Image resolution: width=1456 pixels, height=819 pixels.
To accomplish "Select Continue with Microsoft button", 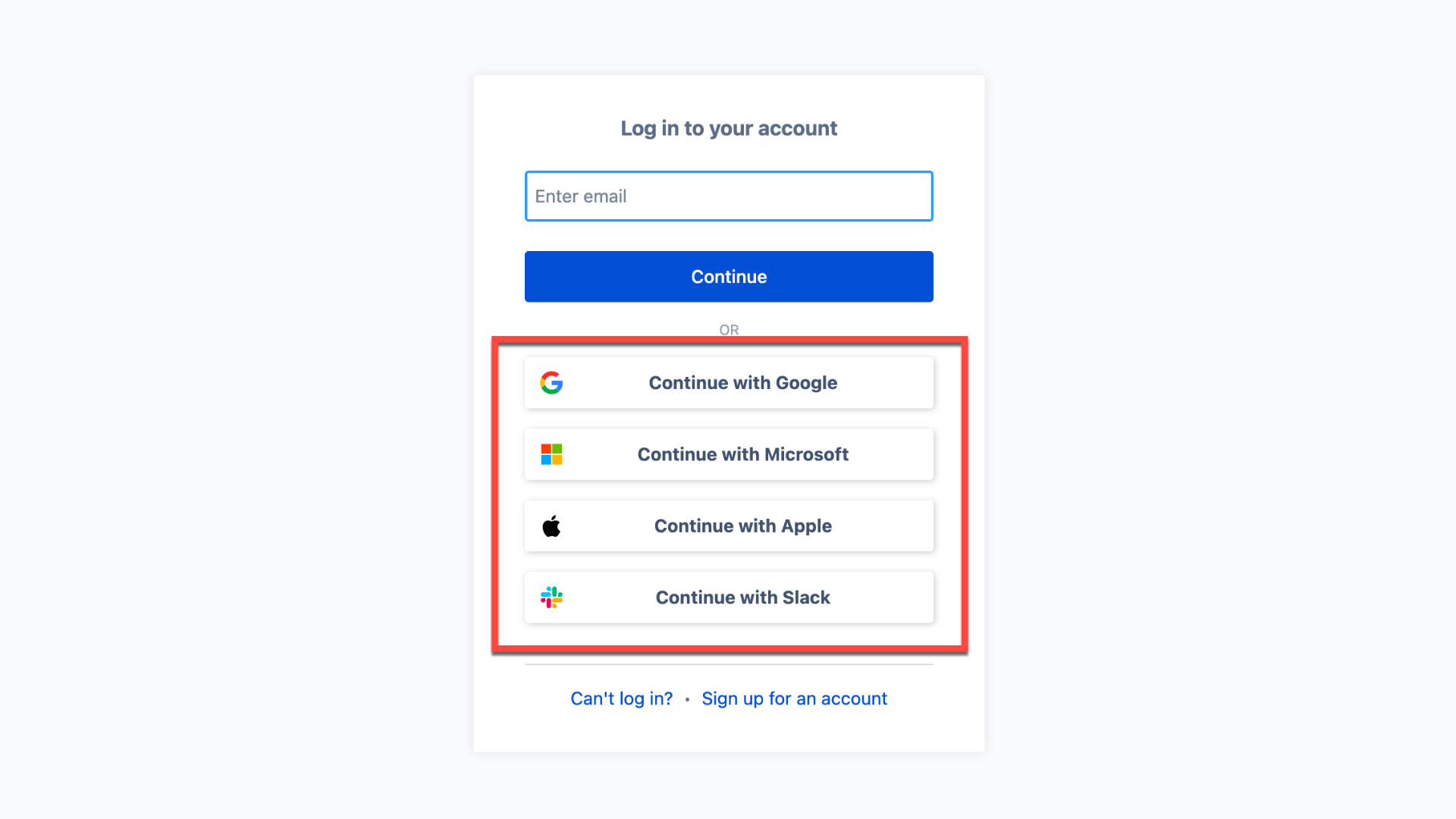I will (x=728, y=453).
